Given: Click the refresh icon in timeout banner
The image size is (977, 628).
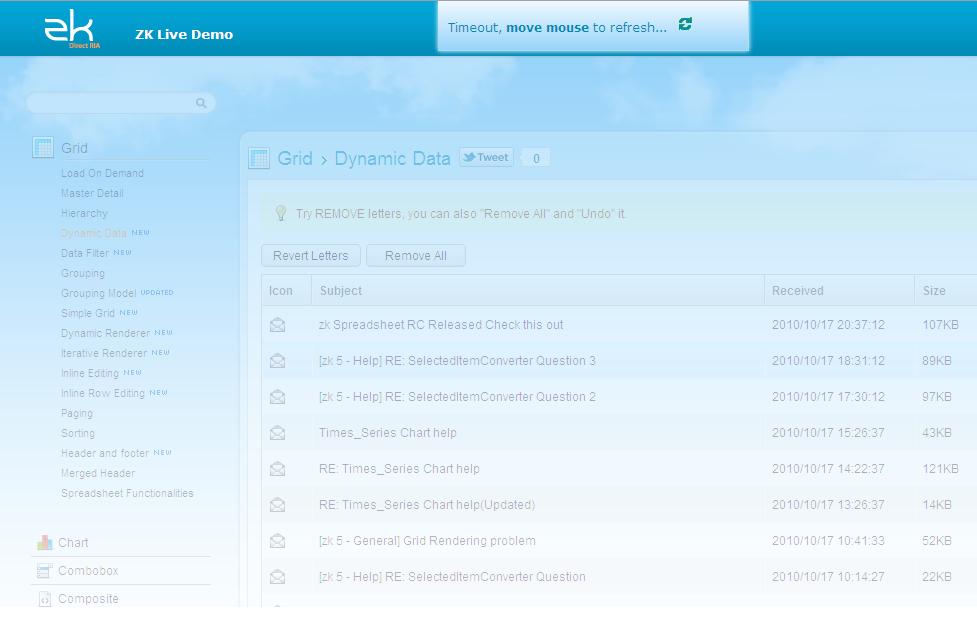Looking at the screenshot, I should [x=685, y=24].
